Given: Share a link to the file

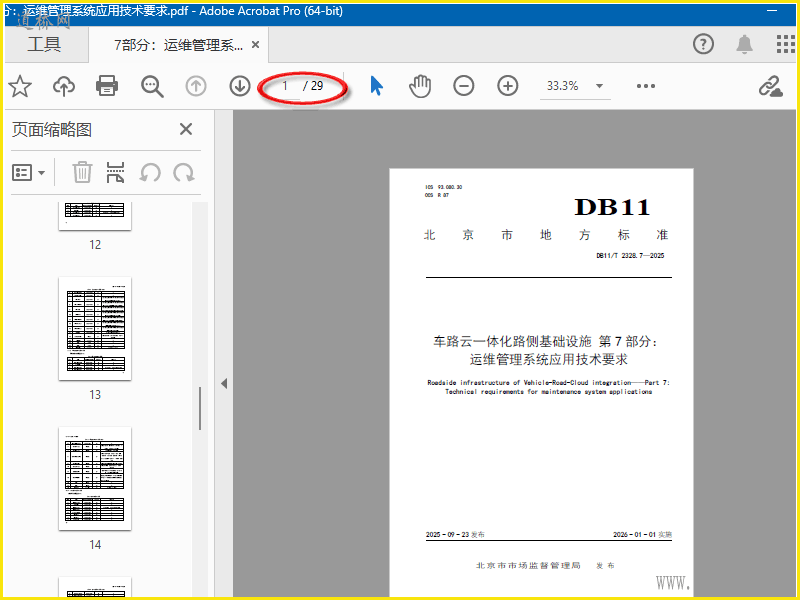Looking at the screenshot, I should (771, 86).
